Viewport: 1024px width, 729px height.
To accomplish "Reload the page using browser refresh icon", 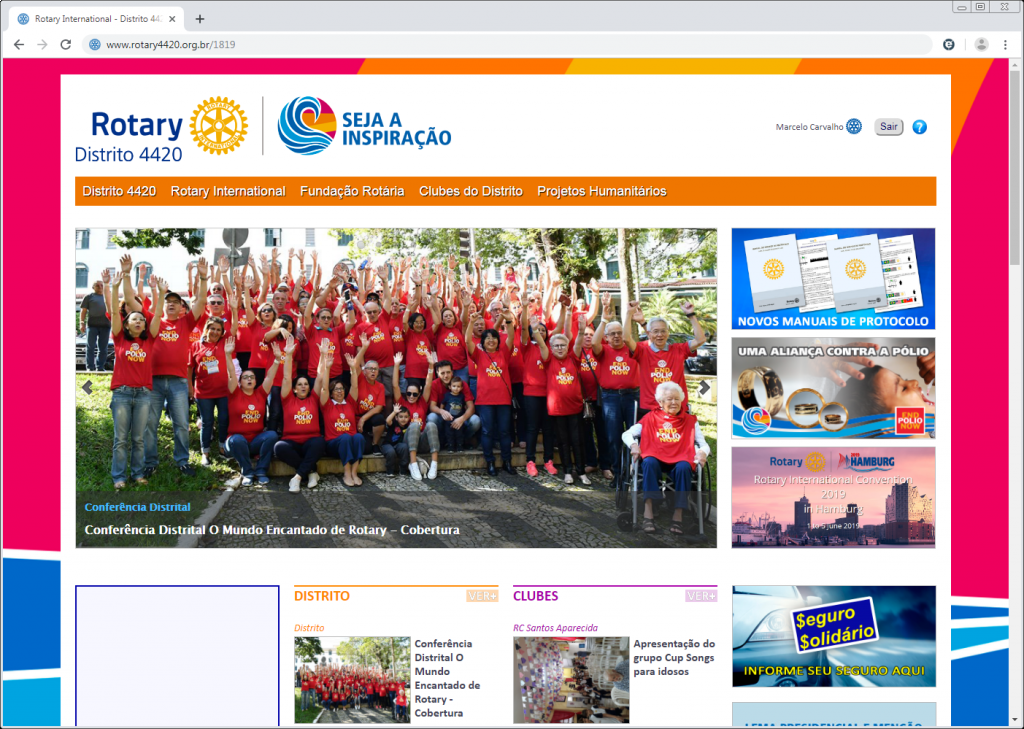I will click(66, 45).
